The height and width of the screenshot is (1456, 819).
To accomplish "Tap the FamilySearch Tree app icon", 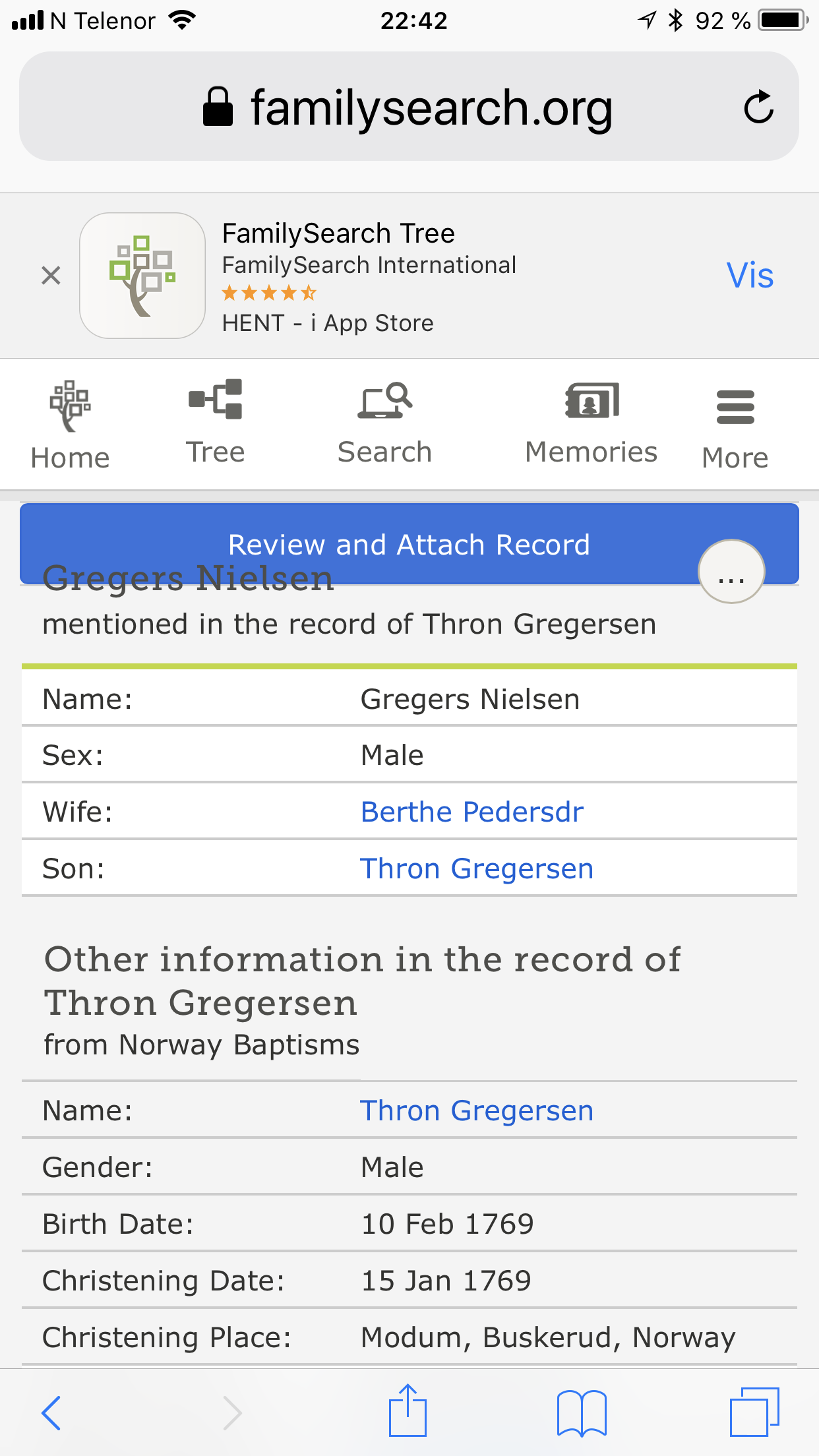I will [x=142, y=276].
